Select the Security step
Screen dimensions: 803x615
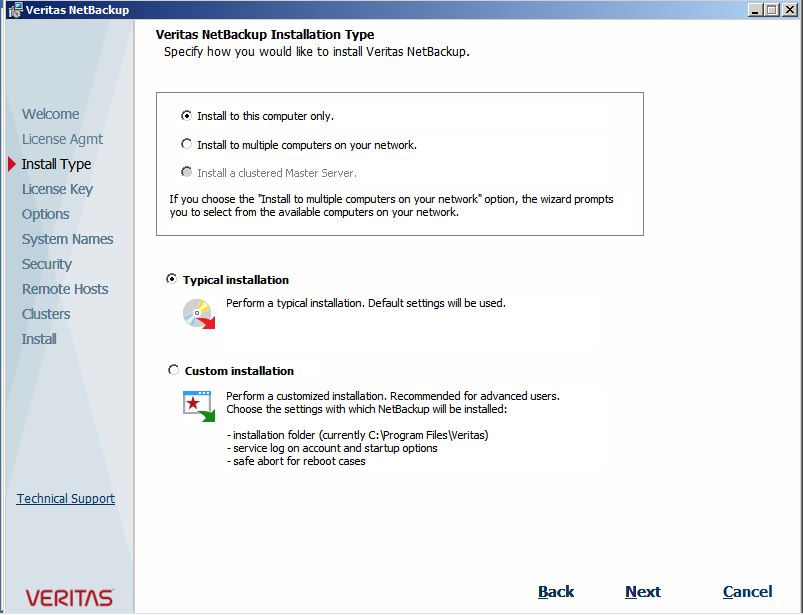tap(46, 264)
